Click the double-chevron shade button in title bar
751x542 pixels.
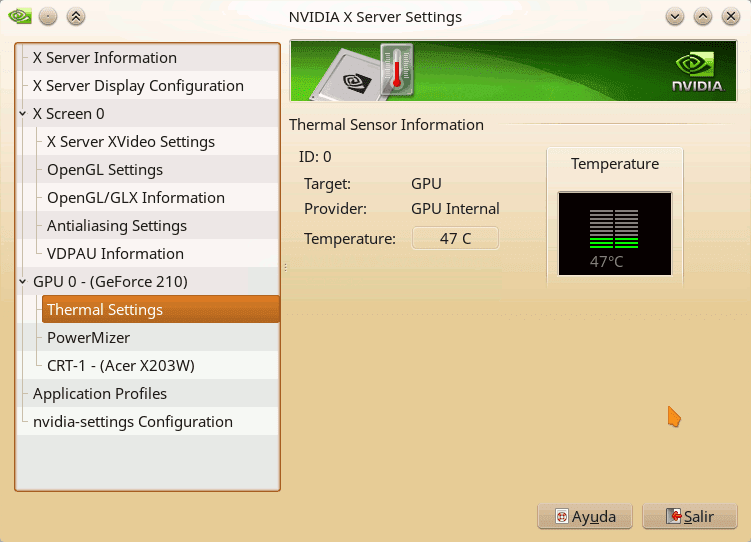(76, 17)
